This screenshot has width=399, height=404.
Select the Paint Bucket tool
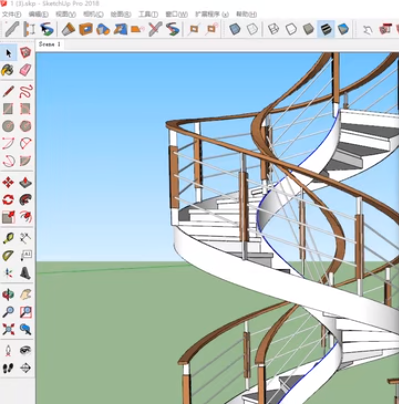[7, 70]
